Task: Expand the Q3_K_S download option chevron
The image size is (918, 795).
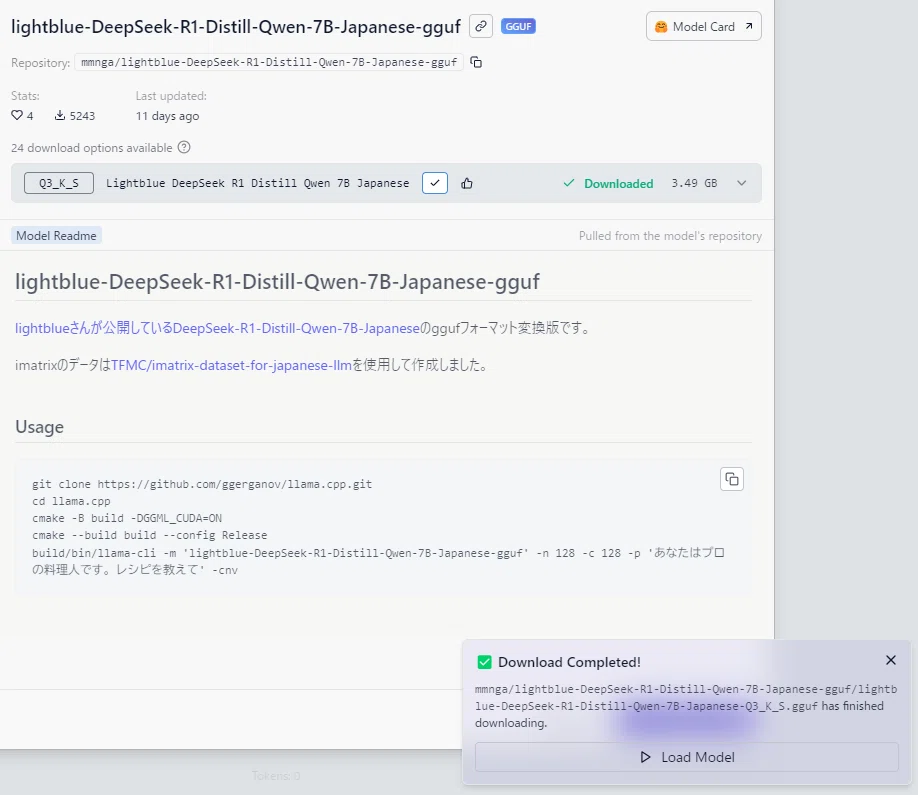Action: [x=741, y=183]
